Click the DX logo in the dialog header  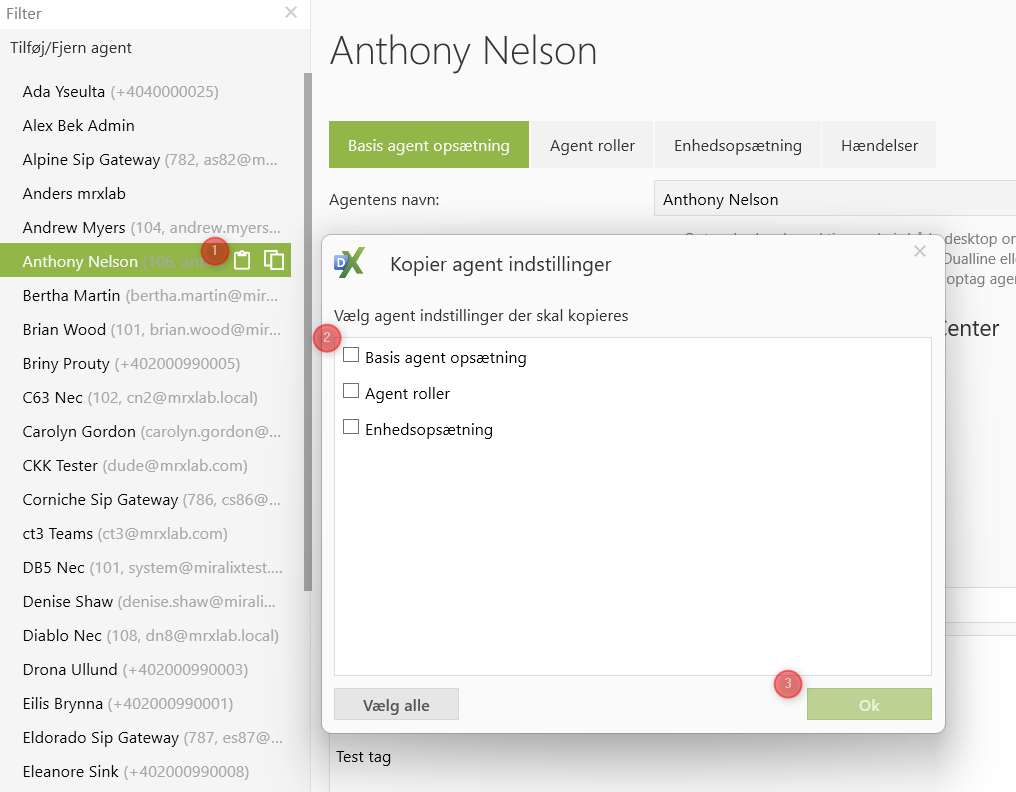point(349,263)
